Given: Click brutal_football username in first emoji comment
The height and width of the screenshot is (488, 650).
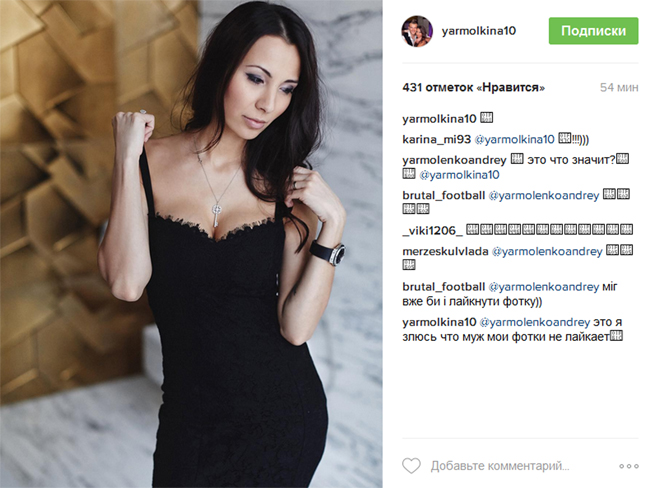Looking at the screenshot, I should click(443, 195).
